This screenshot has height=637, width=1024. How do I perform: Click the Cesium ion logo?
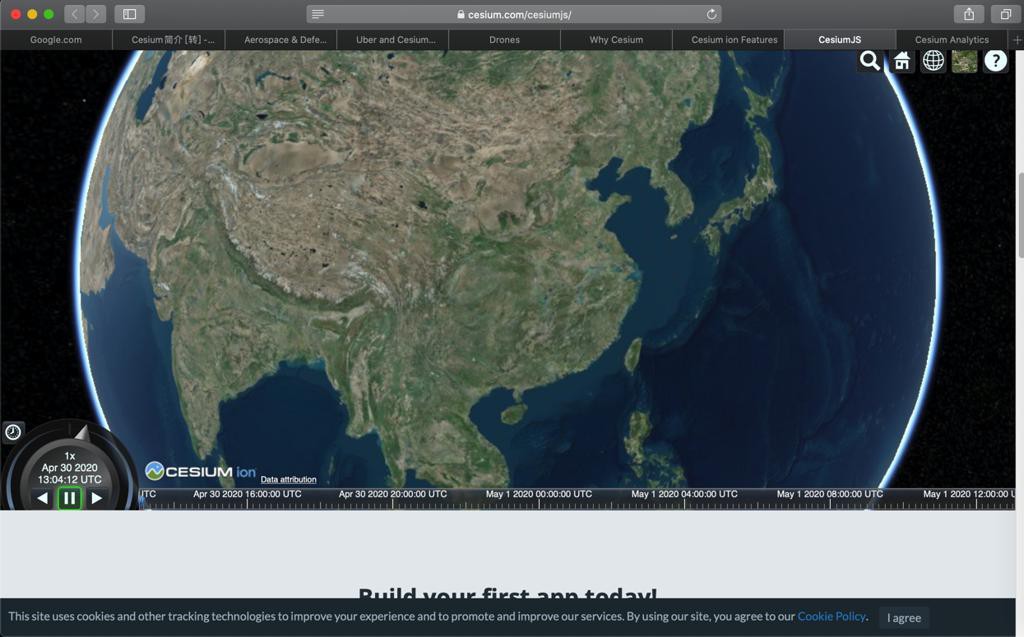[x=200, y=471]
